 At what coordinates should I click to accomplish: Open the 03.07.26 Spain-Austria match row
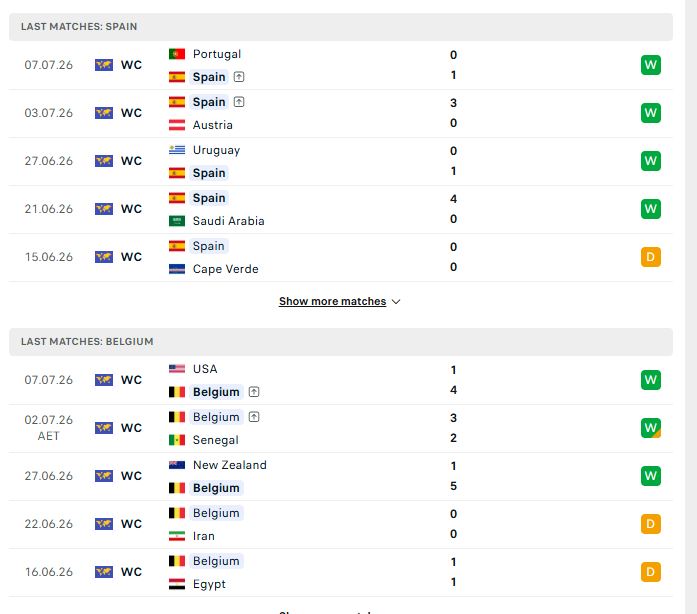pyautogui.click(x=340, y=113)
